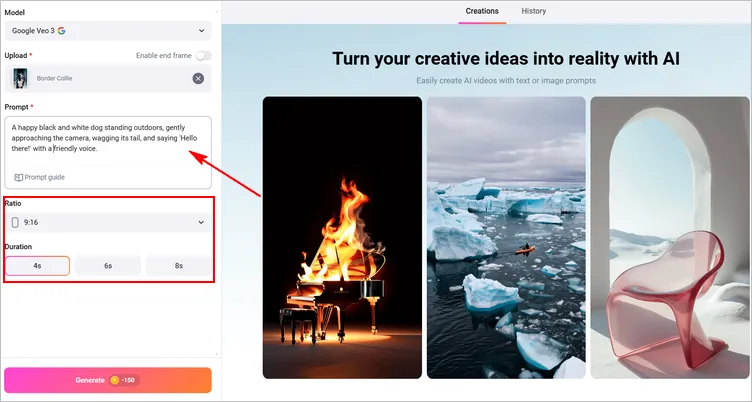Toggle the Enable end frame switch

coord(203,56)
